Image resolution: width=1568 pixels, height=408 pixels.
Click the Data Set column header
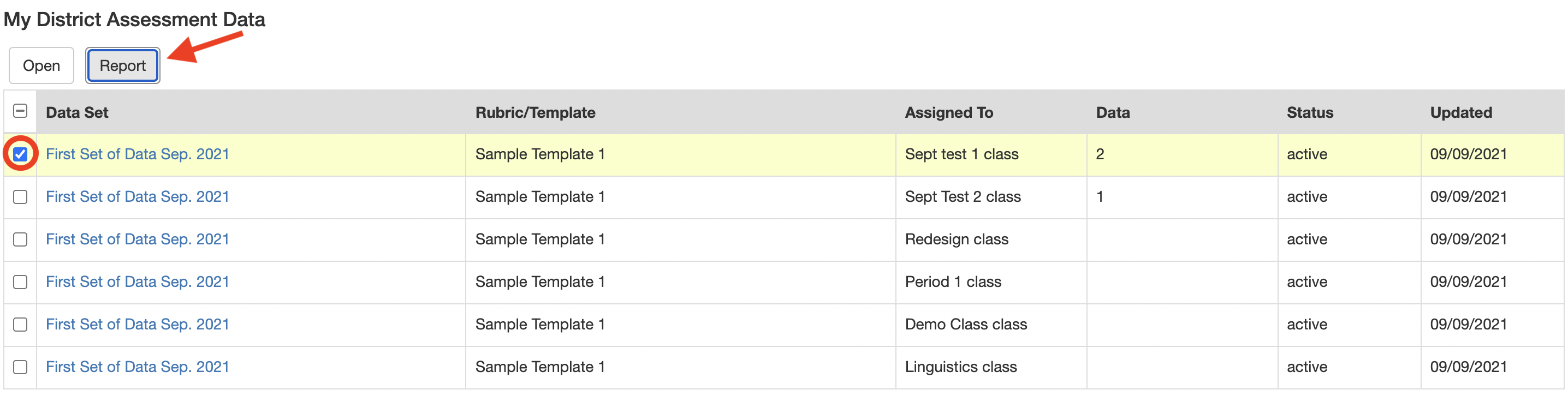click(x=78, y=112)
